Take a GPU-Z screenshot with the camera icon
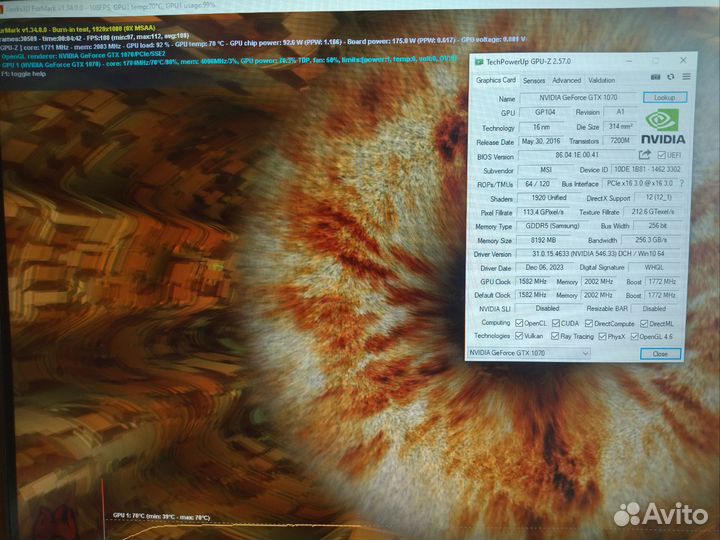Screen dimensions: 720x540 coord(655,77)
